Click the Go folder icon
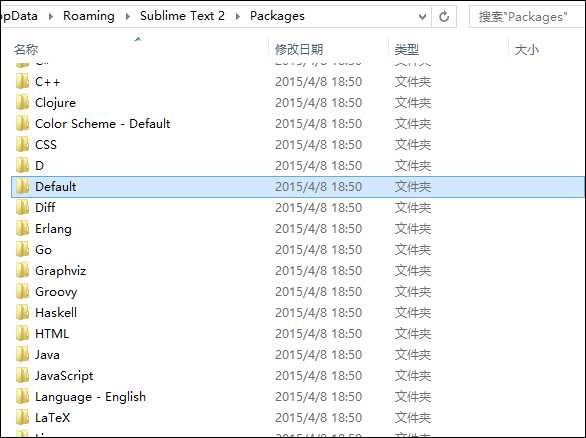The image size is (586, 438). coord(22,249)
